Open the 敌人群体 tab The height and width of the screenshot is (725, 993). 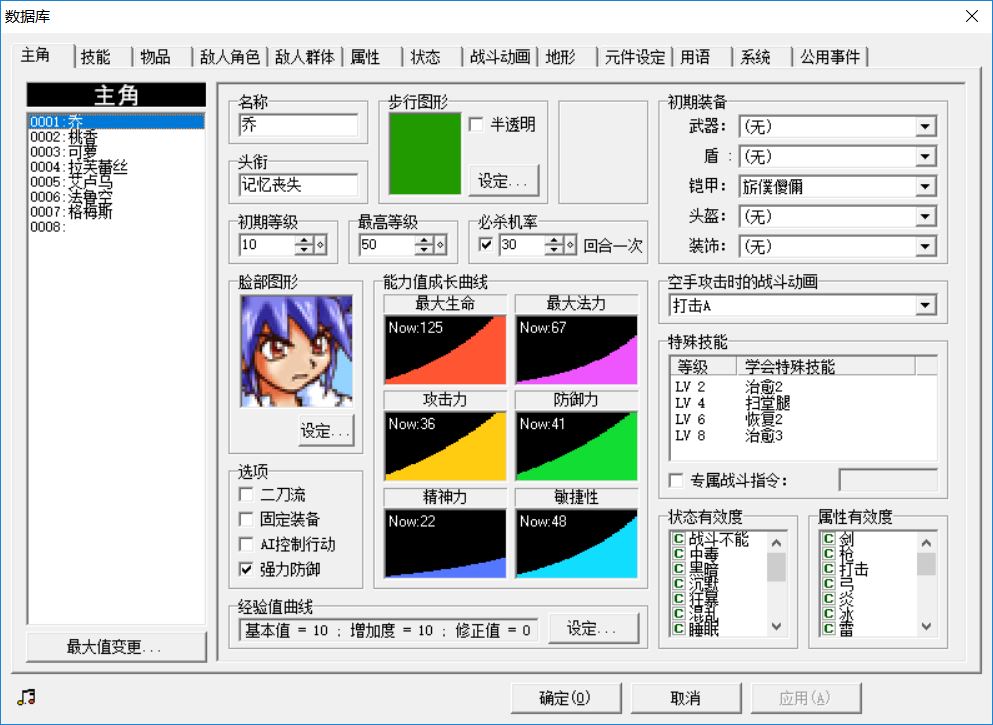(x=305, y=57)
